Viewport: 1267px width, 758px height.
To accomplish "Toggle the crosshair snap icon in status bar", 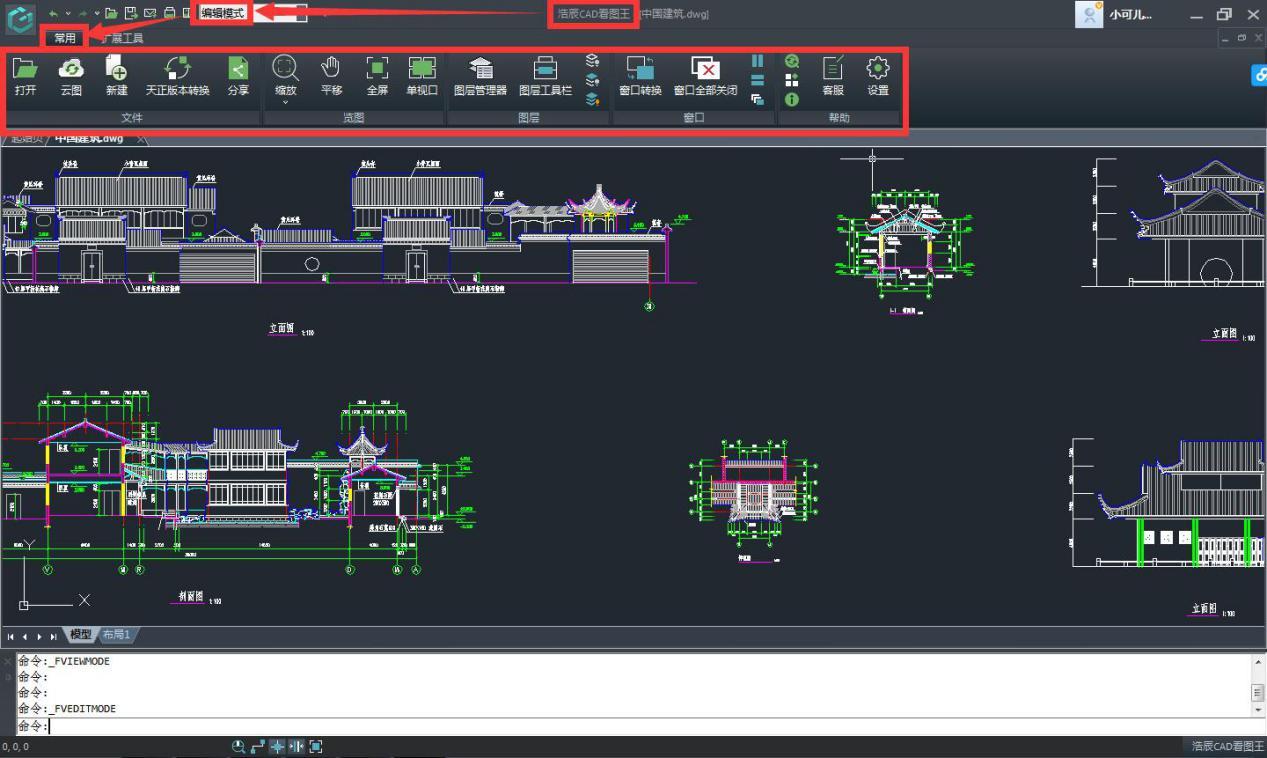I will (277, 747).
